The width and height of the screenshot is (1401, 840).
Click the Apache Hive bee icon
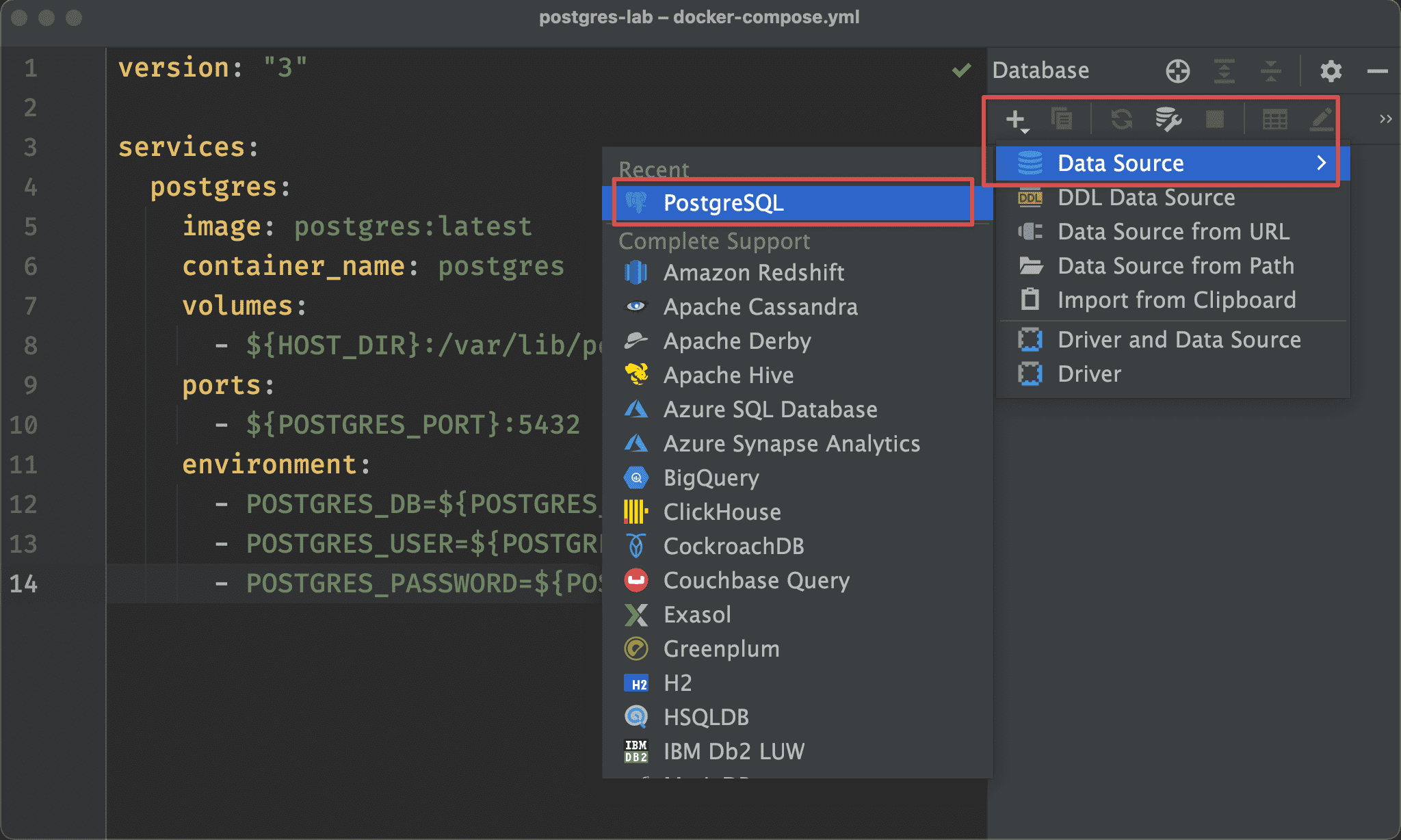tap(636, 374)
